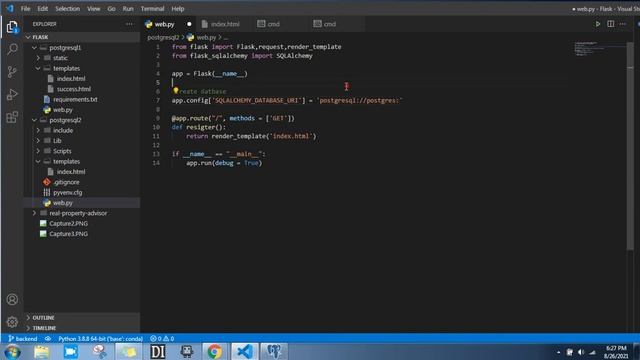Open the Accounts menu icon
This screenshot has width=640, height=360.
tap(12, 299)
